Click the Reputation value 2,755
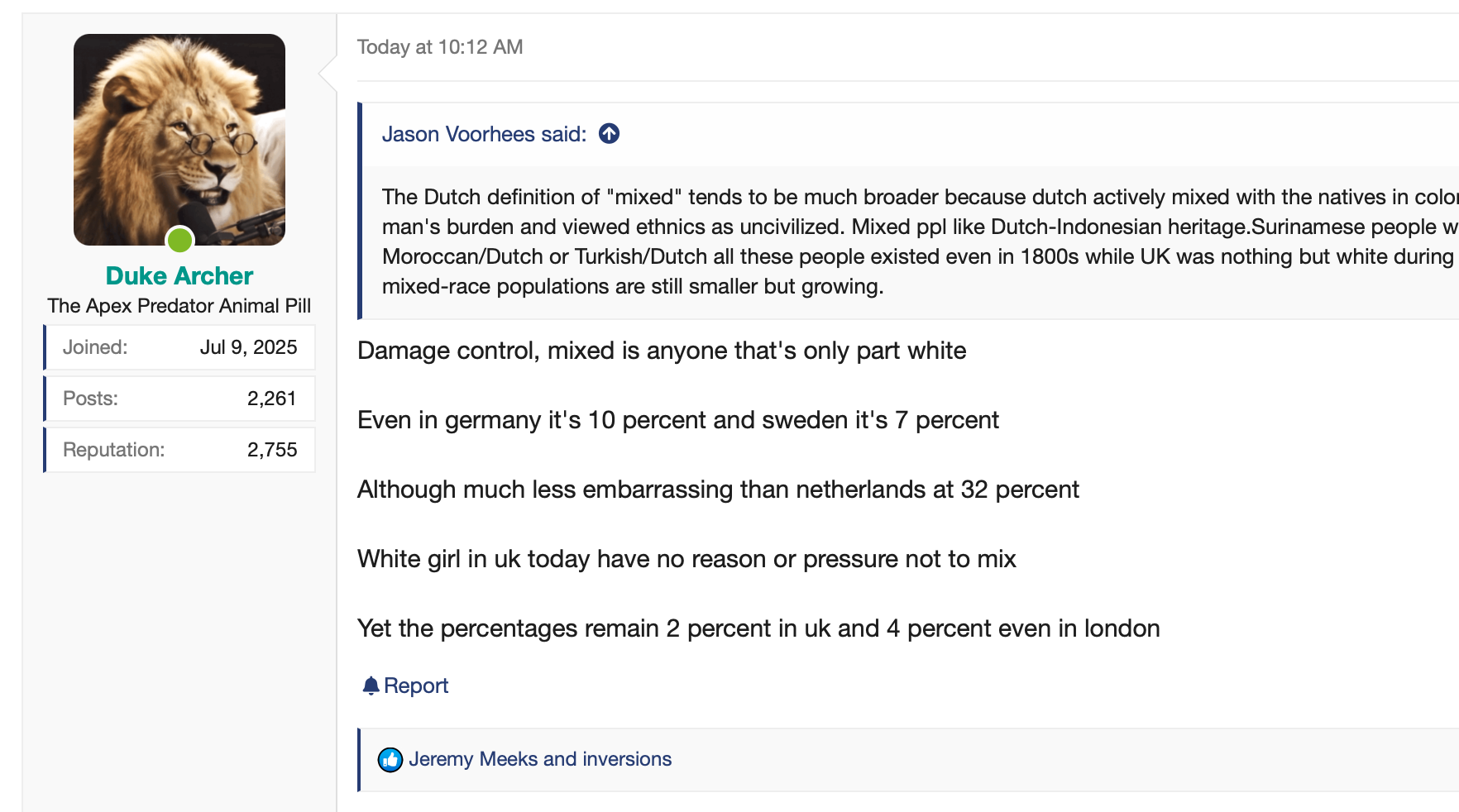Image resolution: width=1459 pixels, height=812 pixels. (x=271, y=450)
